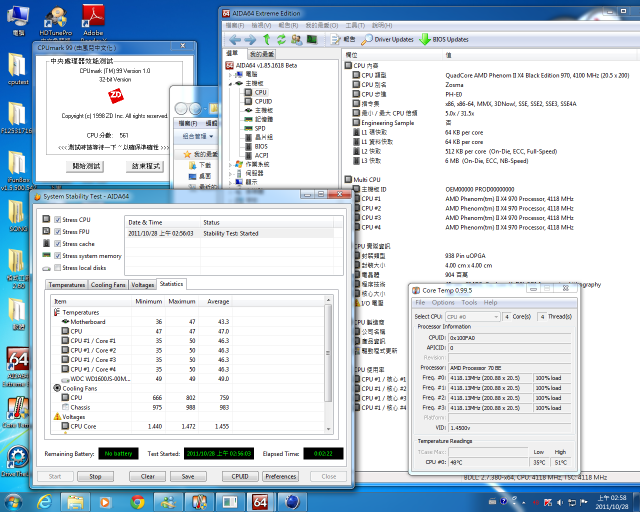Select CPUID in the AIDA64 tree
The height and width of the screenshot is (512, 640).
[x=263, y=101]
